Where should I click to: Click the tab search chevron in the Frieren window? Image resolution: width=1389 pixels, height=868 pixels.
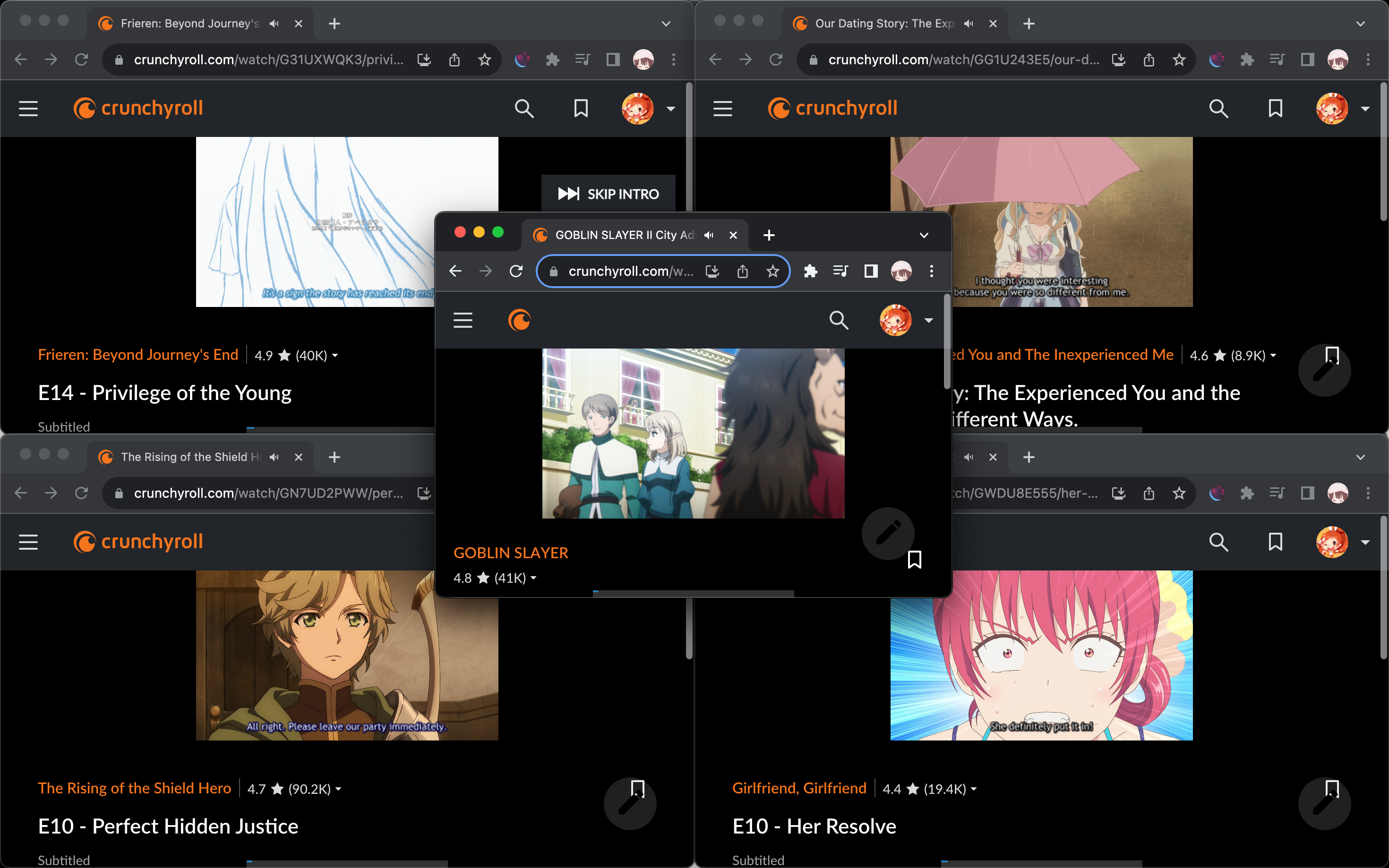[665, 24]
